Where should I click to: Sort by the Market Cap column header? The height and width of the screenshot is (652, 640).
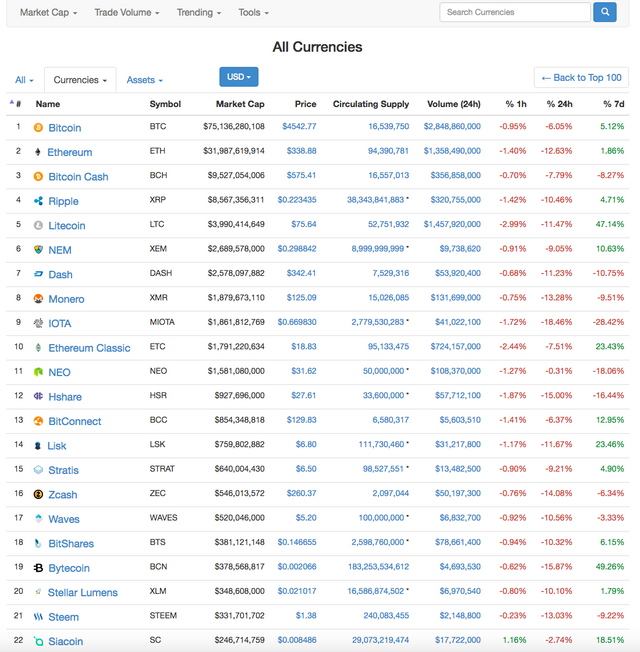tap(240, 104)
